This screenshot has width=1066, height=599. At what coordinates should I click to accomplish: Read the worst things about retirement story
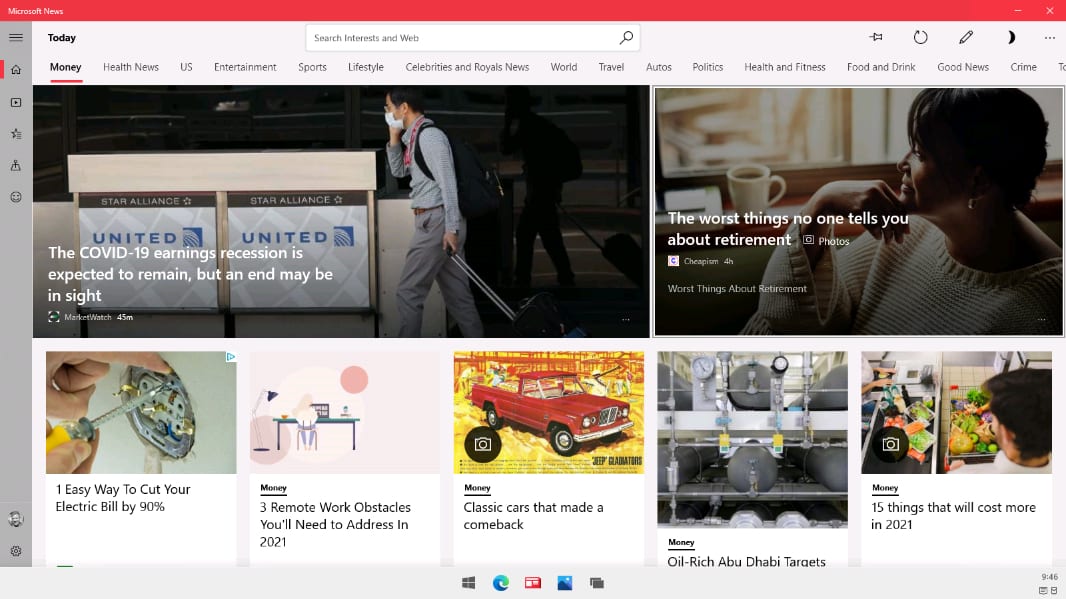pyautogui.click(x=788, y=228)
